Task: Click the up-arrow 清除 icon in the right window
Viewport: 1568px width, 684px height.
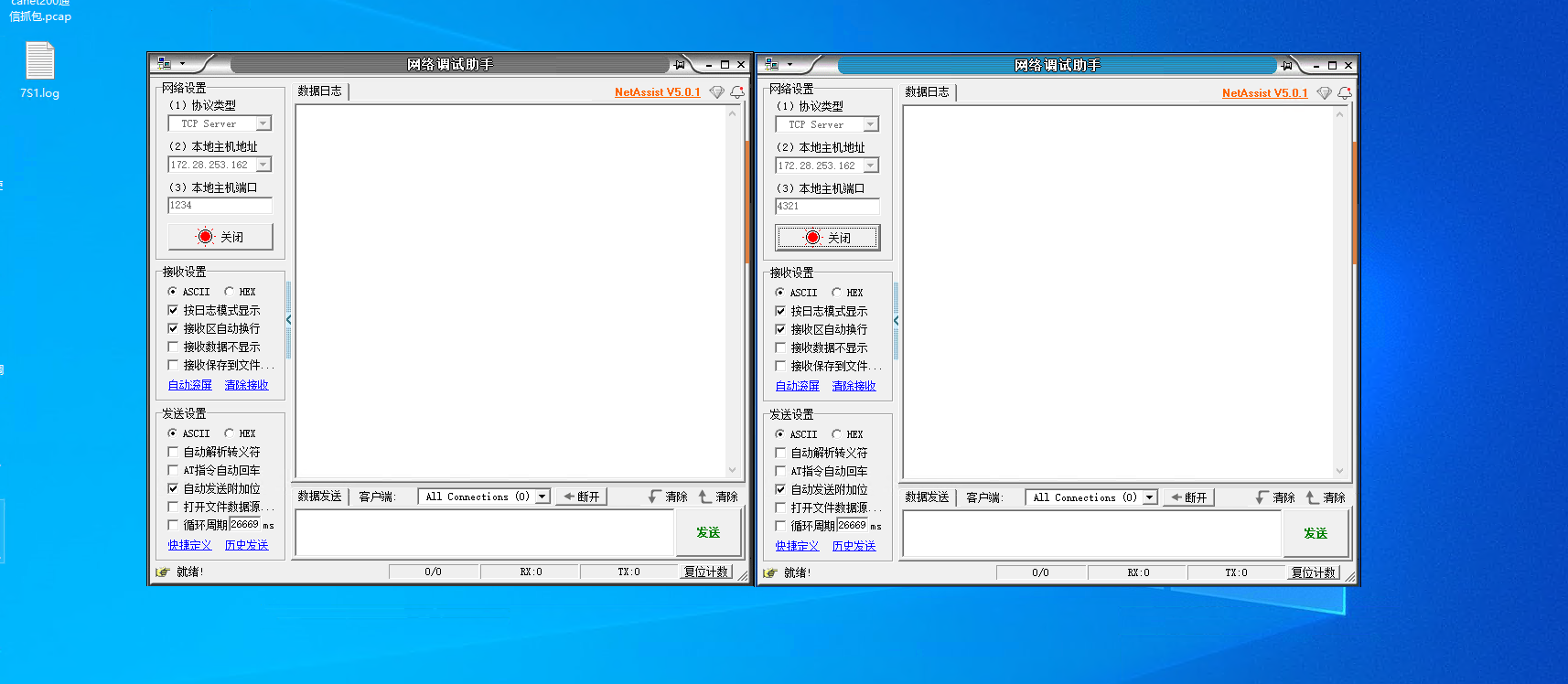Action: point(1313,497)
